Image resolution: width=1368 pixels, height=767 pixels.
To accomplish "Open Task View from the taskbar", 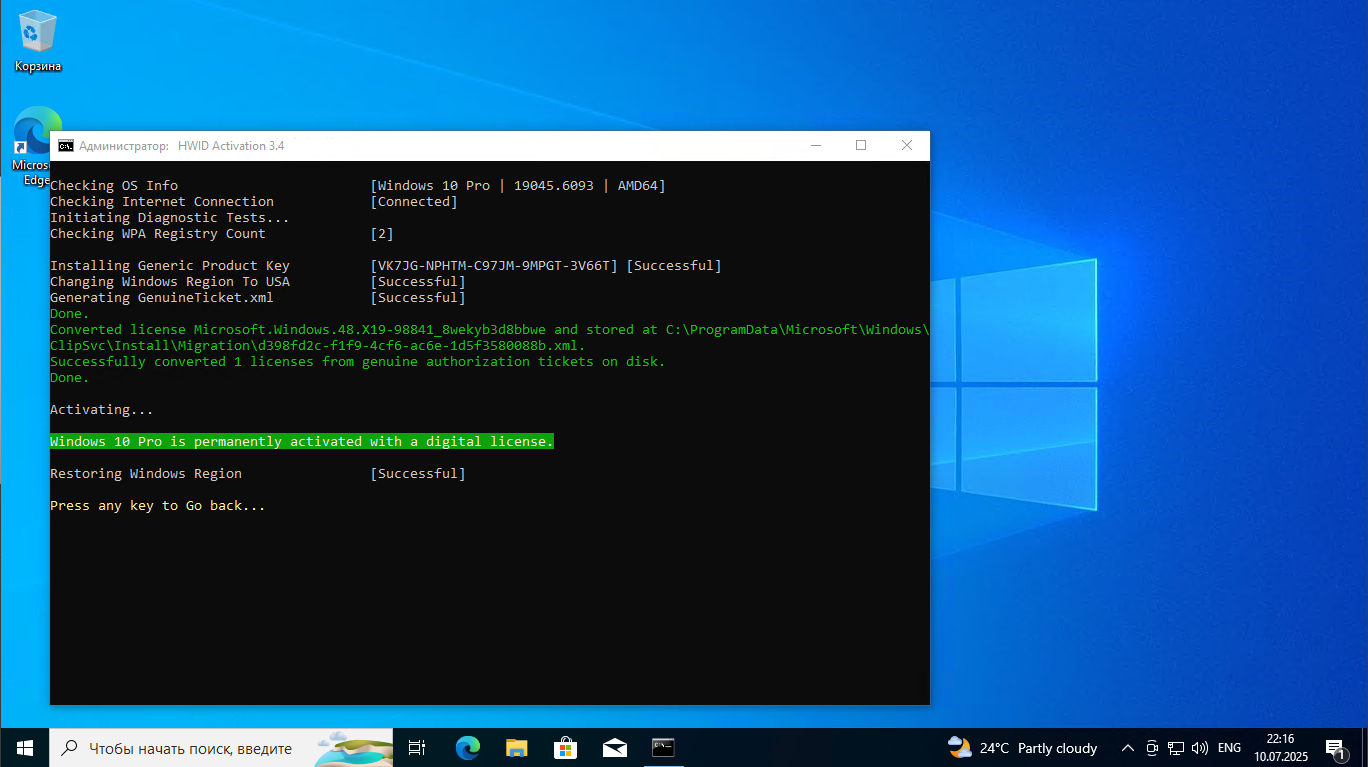I will [x=417, y=748].
